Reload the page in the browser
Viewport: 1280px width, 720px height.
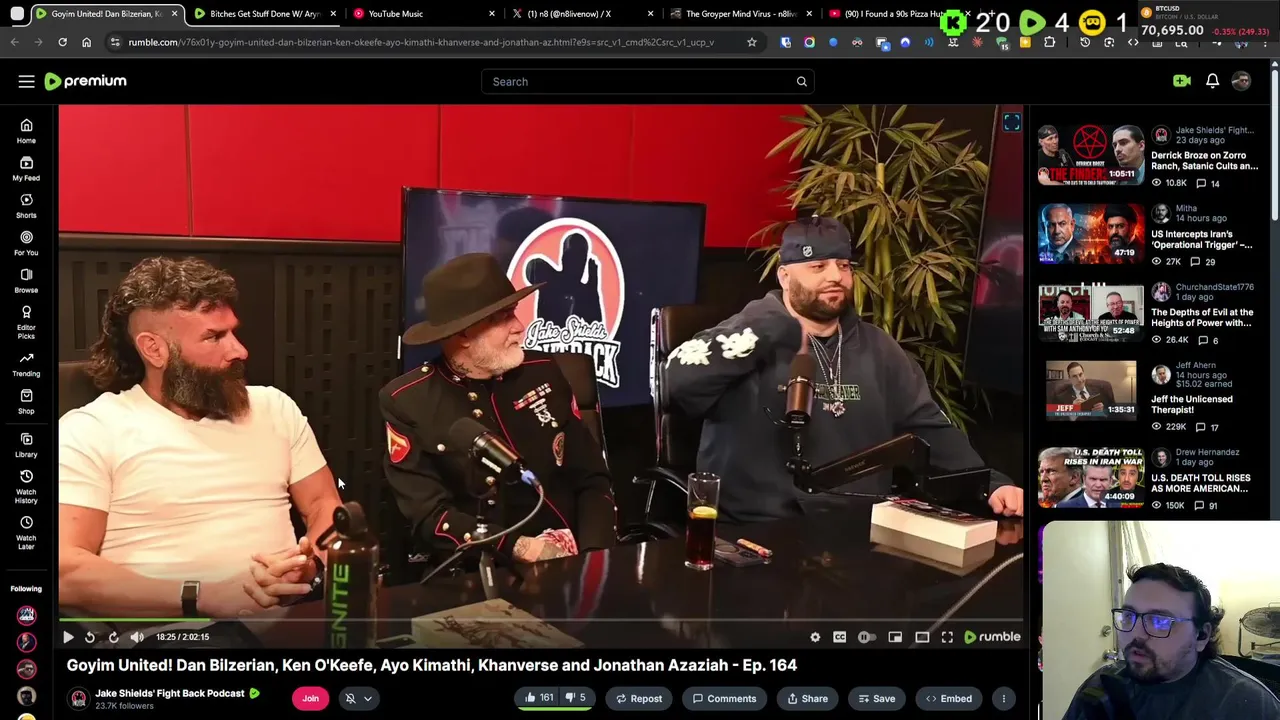click(62, 42)
